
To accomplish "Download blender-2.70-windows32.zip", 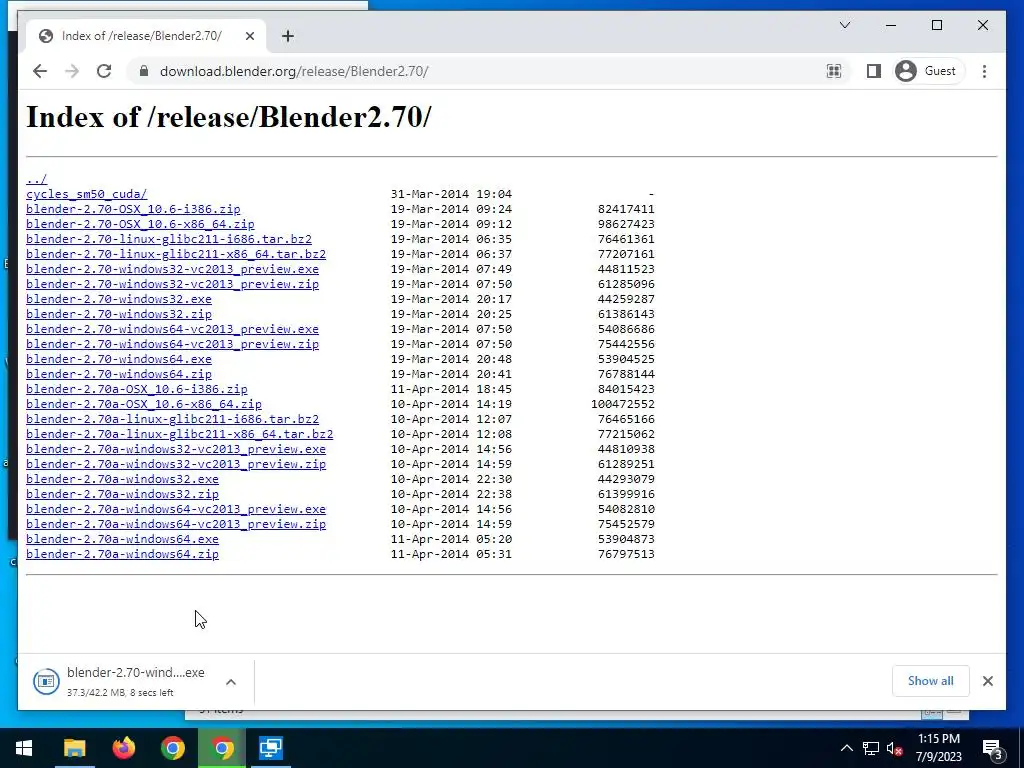I will [x=119, y=314].
